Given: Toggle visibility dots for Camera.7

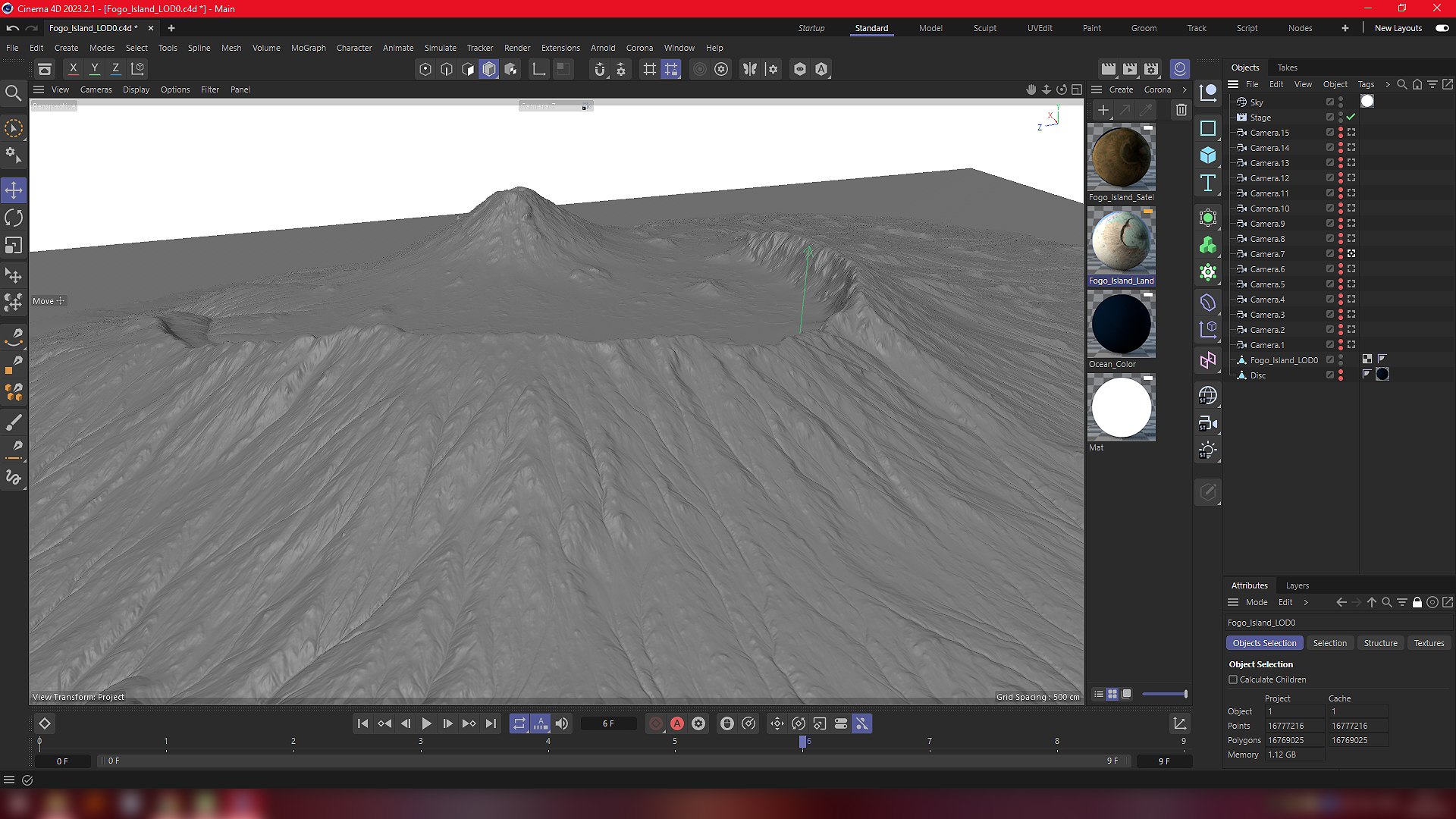Looking at the screenshot, I should 1341,254.
